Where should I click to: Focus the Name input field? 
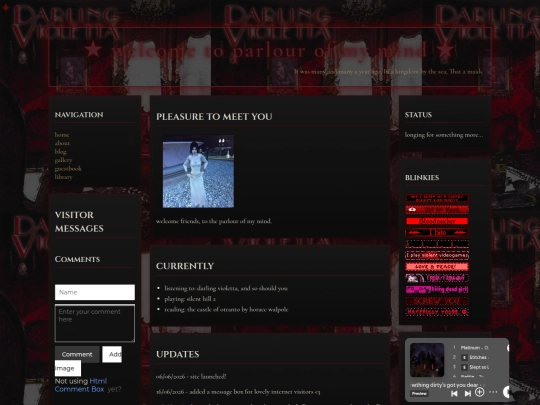pos(95,292)
